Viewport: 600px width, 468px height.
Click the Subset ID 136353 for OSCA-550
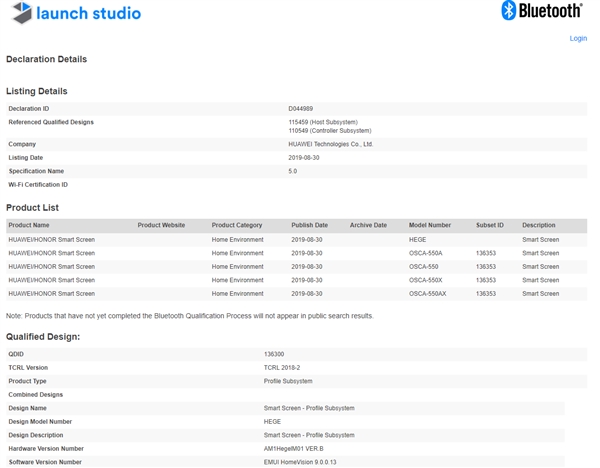[486, 267]
